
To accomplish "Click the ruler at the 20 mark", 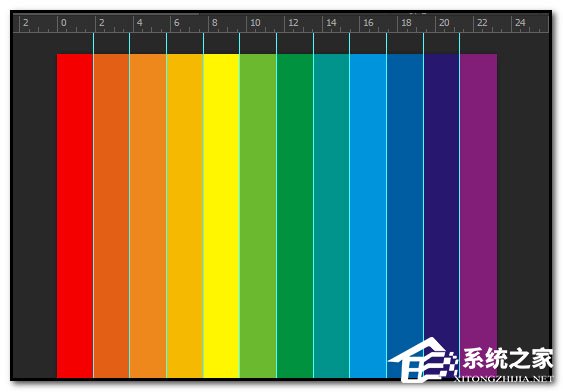I will 445,23.
